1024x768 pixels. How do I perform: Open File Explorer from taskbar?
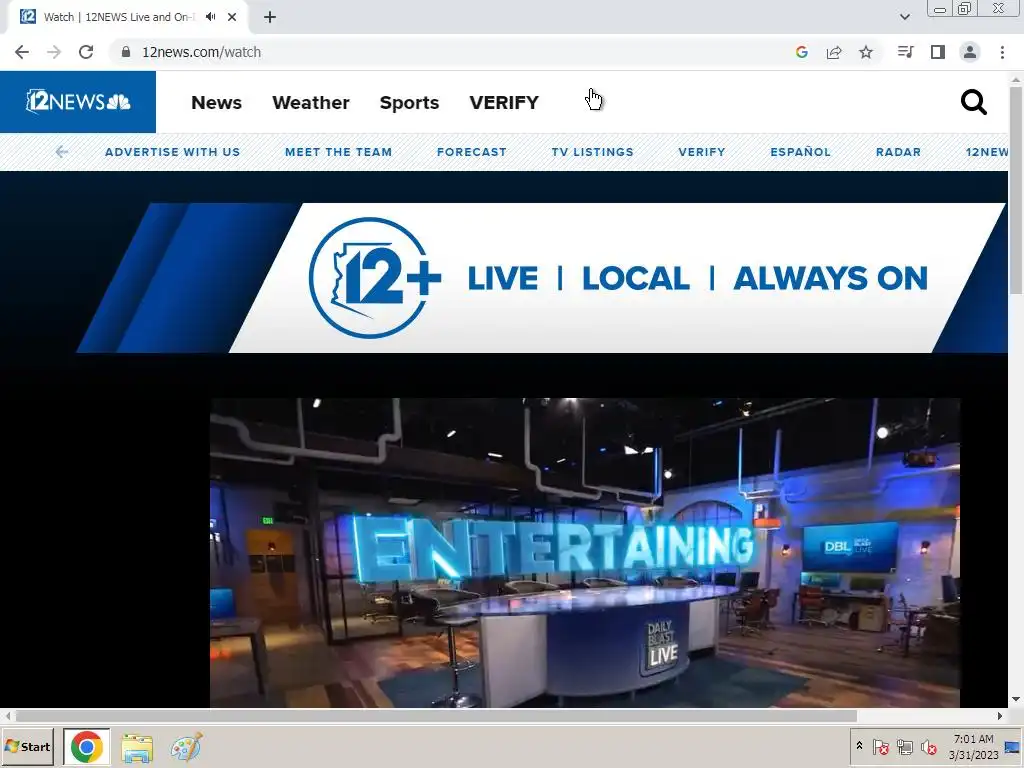tap(137, 748)
